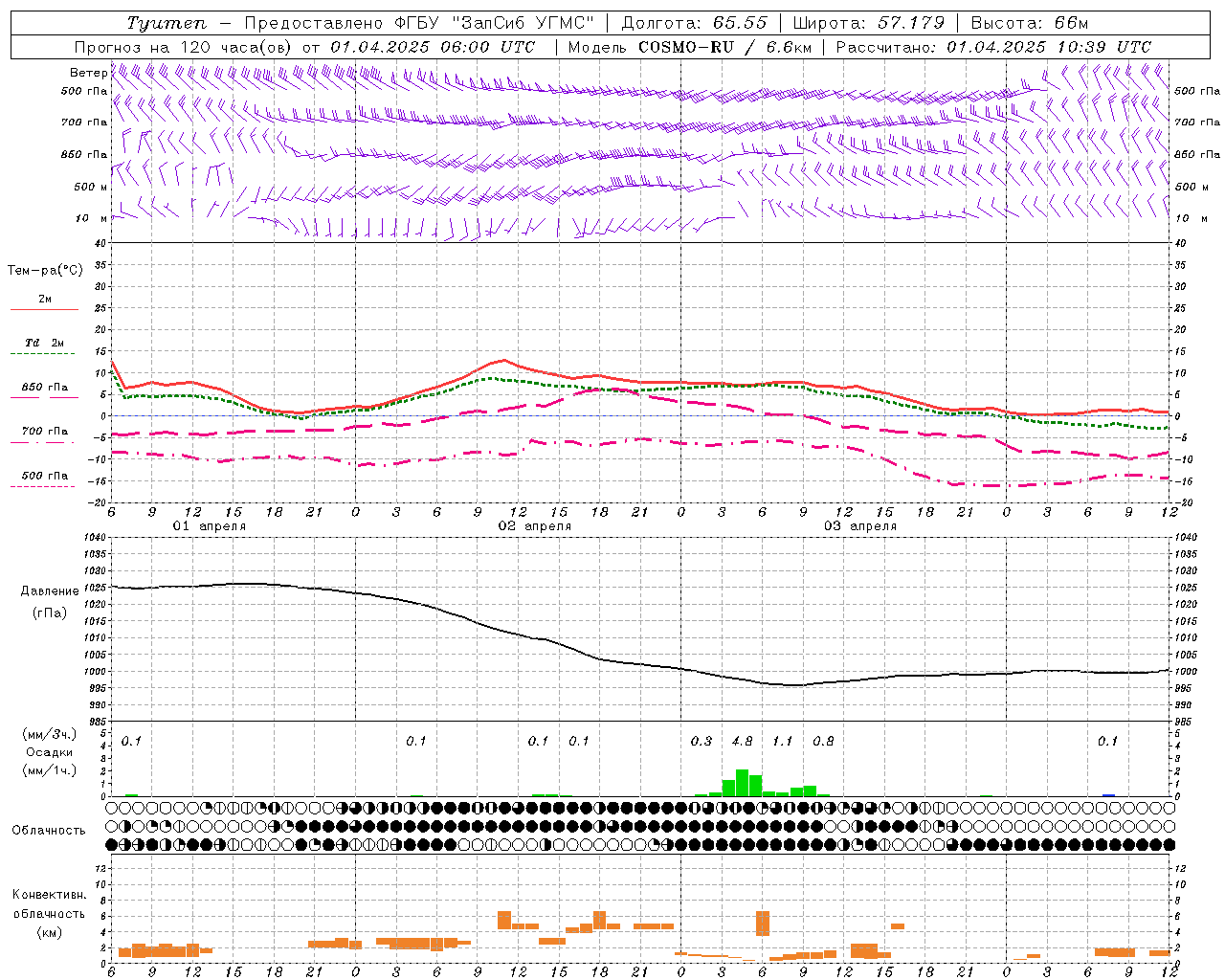Click the Долгота: 65.55 header field
The image size is (1225, 980).
tap(695, 23)
